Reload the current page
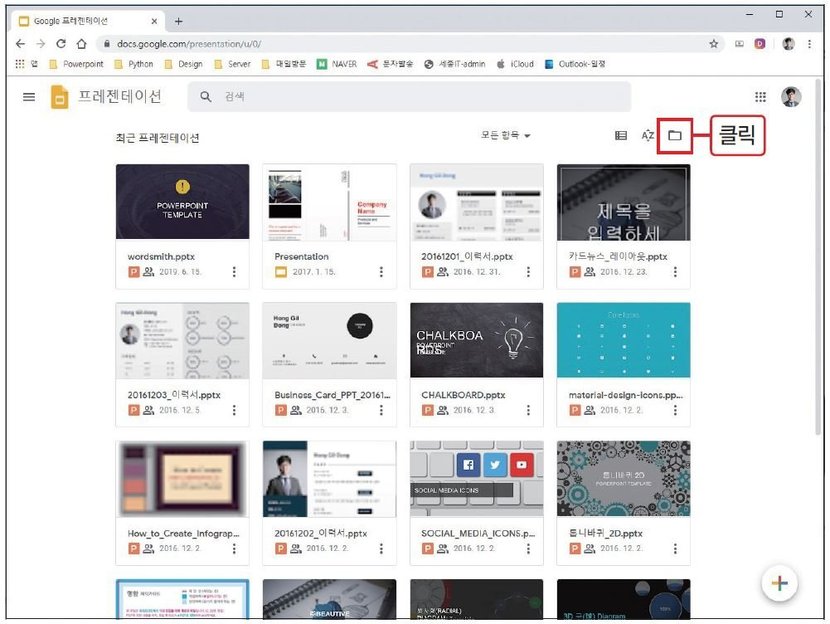This screenshot has height=624, width=830. (61, 43)
